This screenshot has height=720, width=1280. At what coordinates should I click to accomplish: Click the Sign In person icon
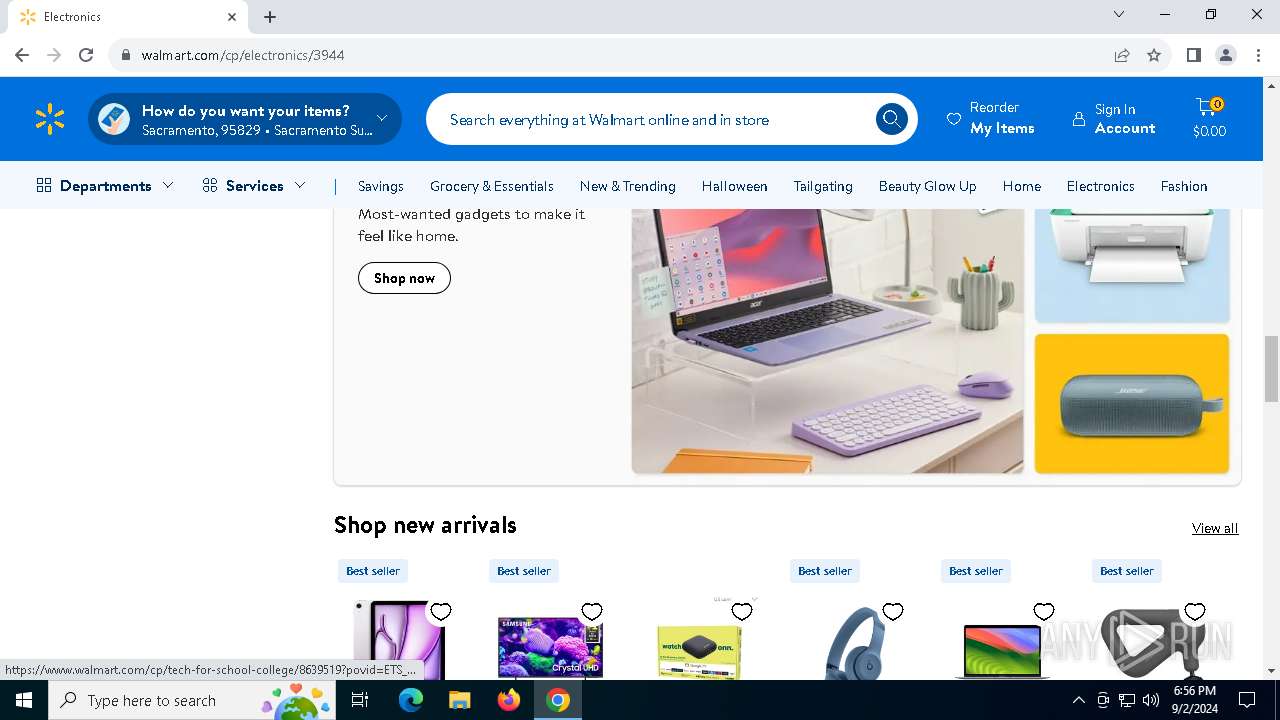[1079, 119]
